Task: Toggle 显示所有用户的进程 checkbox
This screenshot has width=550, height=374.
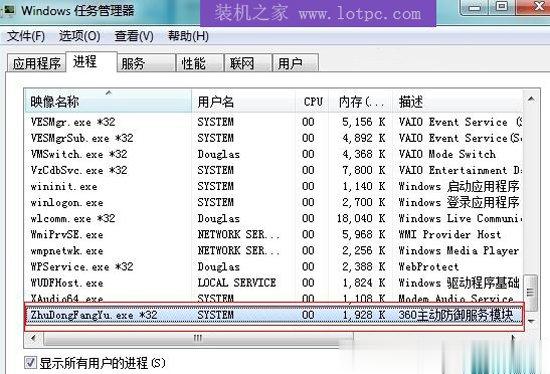Action: [x=30, y=362]
